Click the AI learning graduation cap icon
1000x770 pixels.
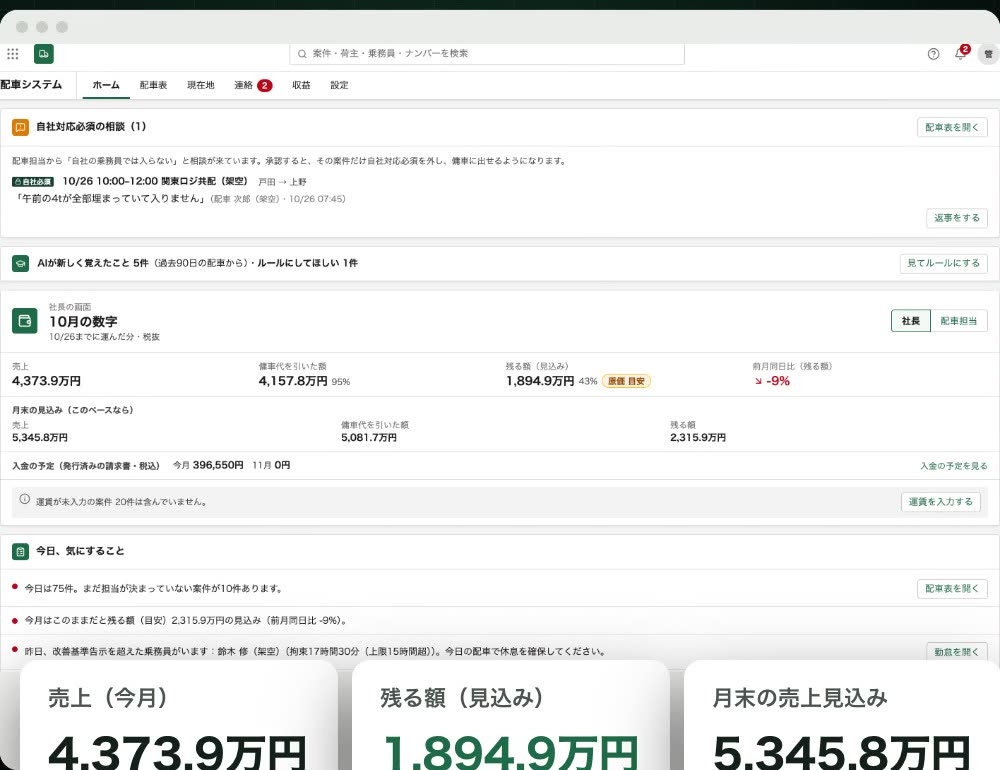[20, 263]
